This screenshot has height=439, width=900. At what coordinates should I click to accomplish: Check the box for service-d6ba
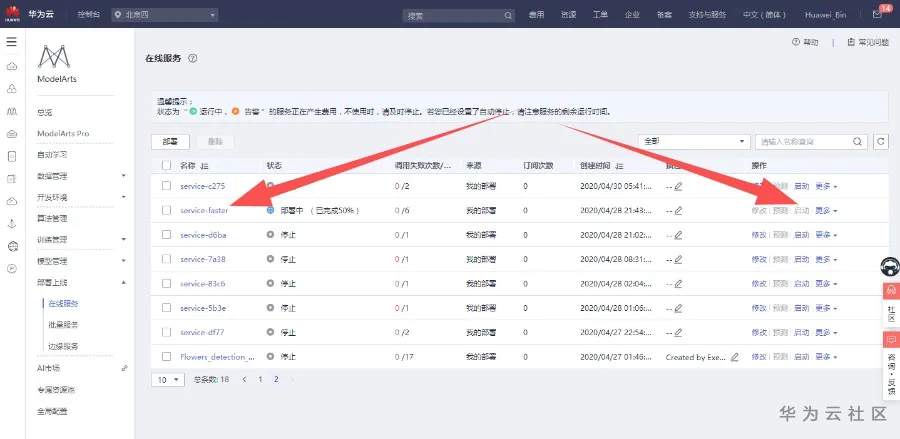pyautogui.click(x=166, y=235)
